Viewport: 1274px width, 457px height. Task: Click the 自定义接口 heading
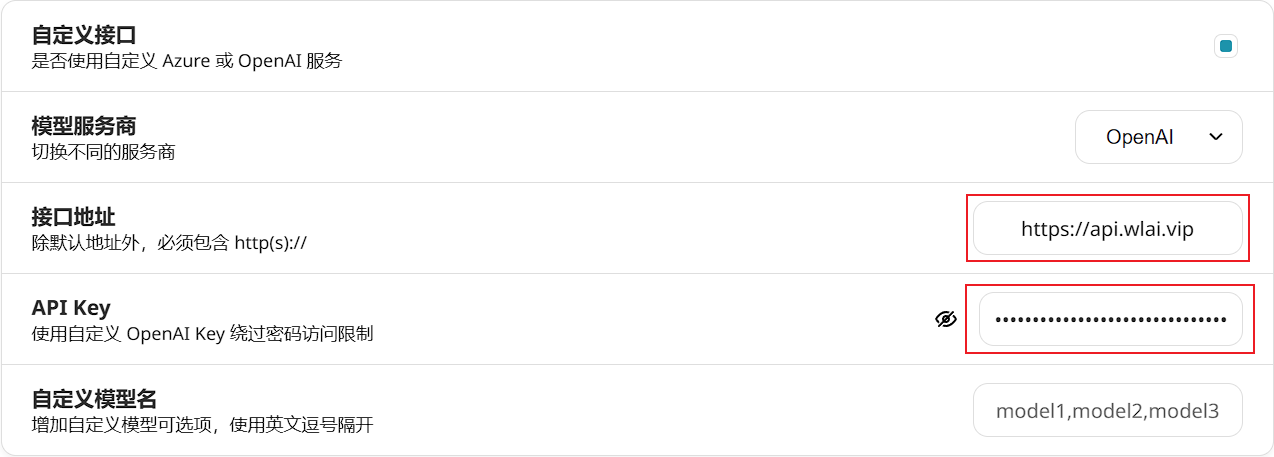84,35
